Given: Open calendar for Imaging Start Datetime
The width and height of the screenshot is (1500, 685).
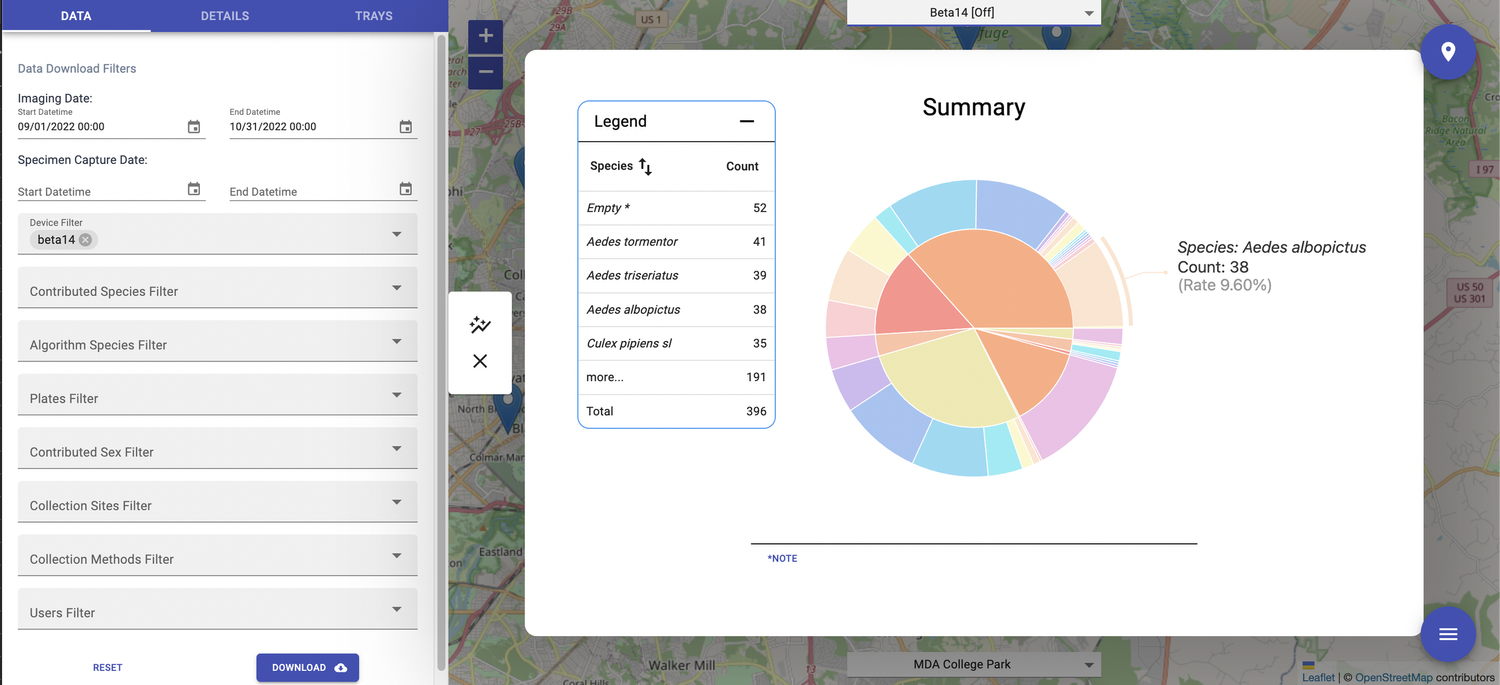Looking at the screenshot, I should tap(194, 127).
